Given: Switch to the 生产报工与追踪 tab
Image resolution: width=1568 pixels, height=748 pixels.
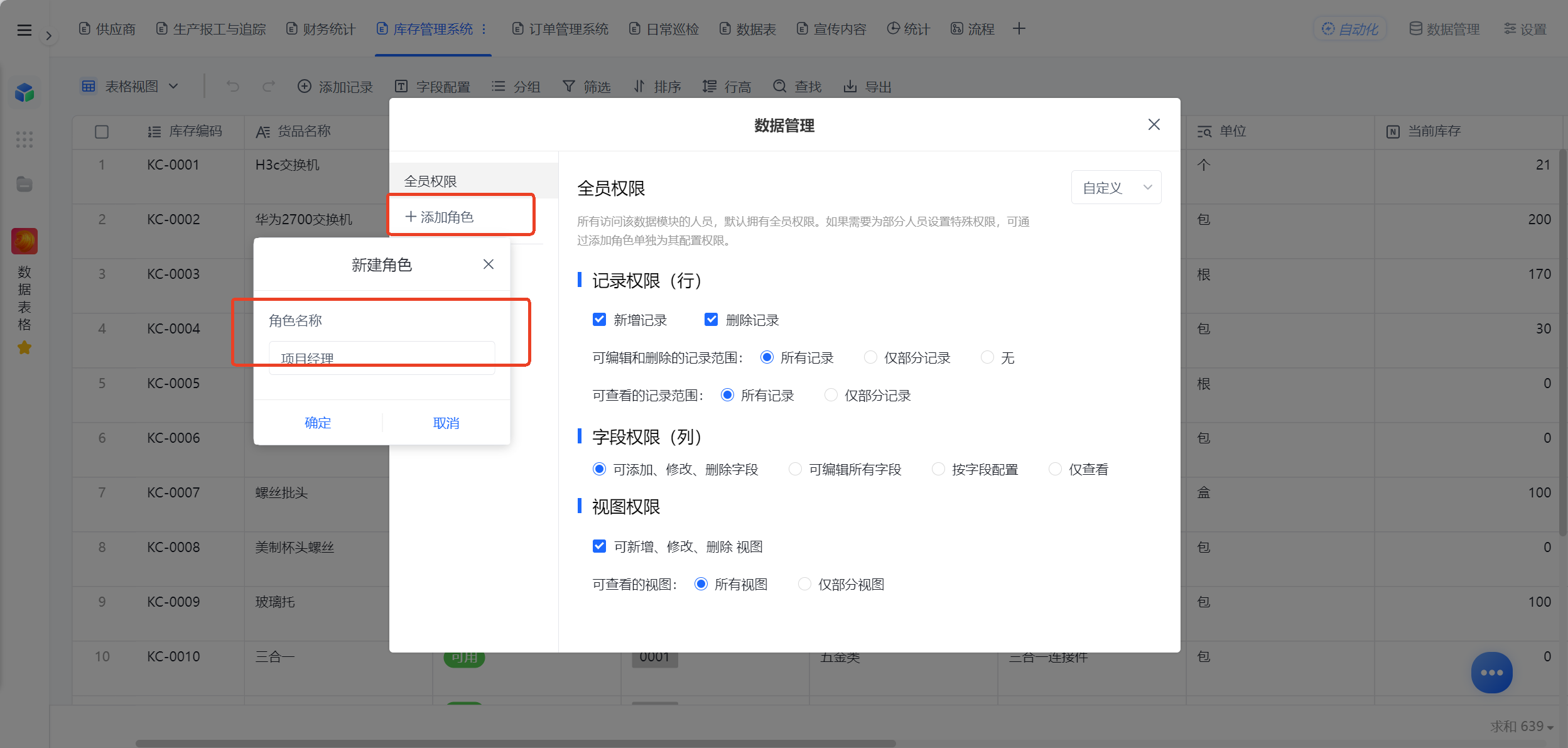Looking at the screenshot, I should click(211, 29).
